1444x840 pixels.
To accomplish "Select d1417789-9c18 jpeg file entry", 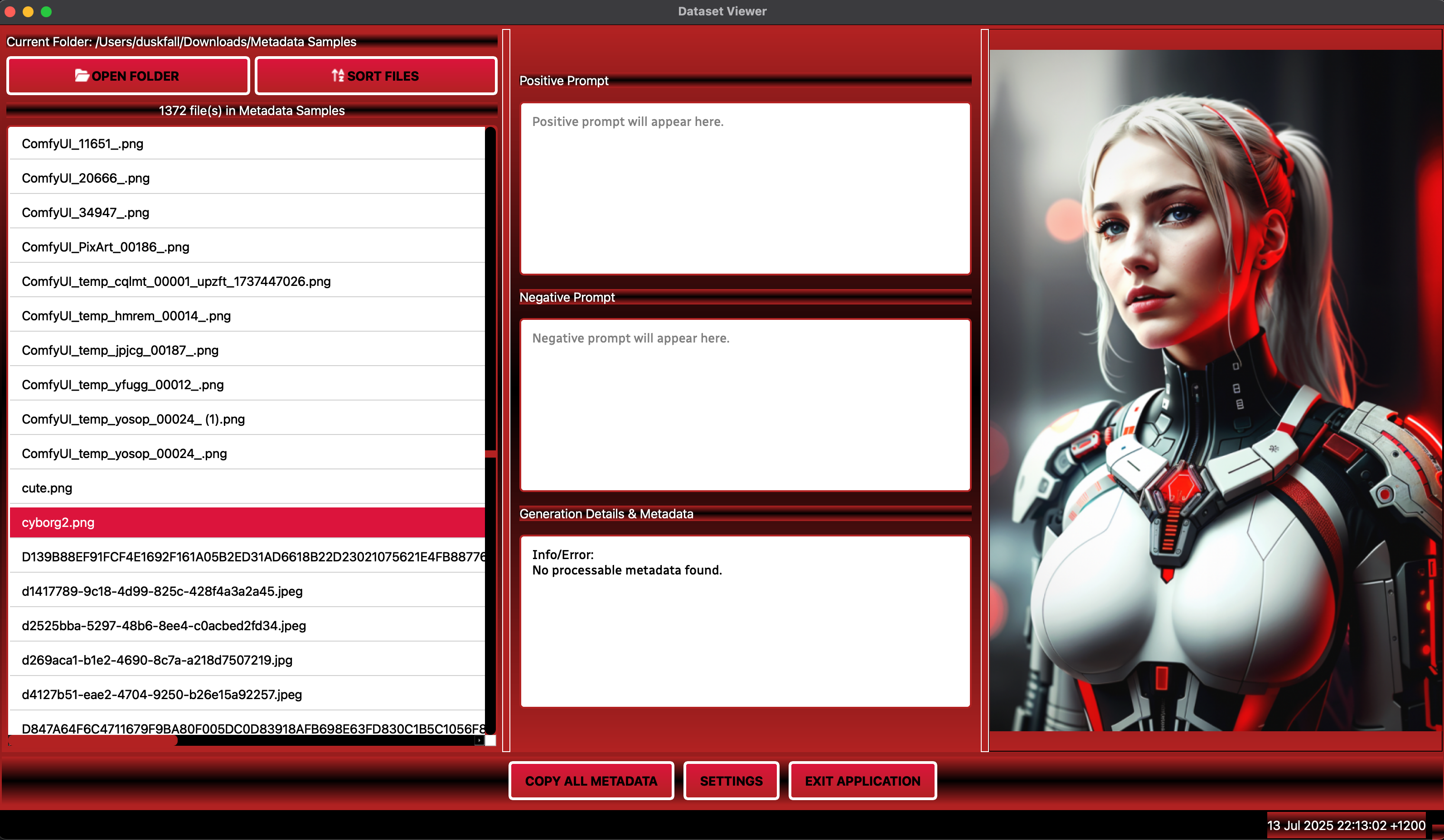I will pos(162,591).
